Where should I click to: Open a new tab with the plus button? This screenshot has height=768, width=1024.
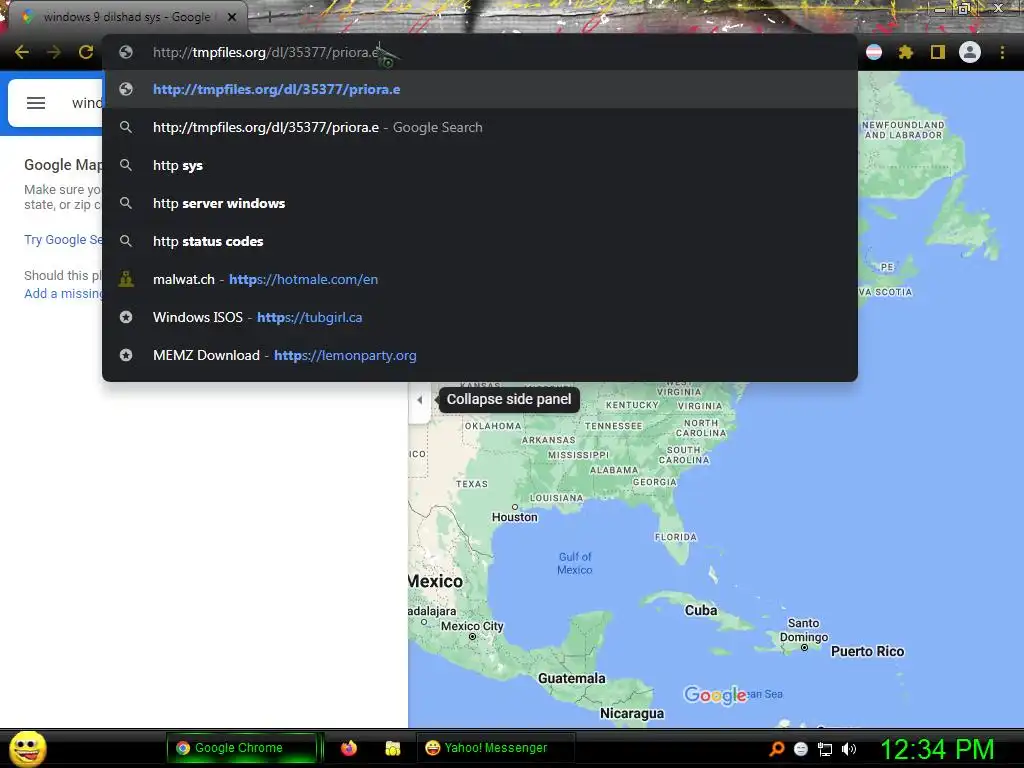[269, 17]
